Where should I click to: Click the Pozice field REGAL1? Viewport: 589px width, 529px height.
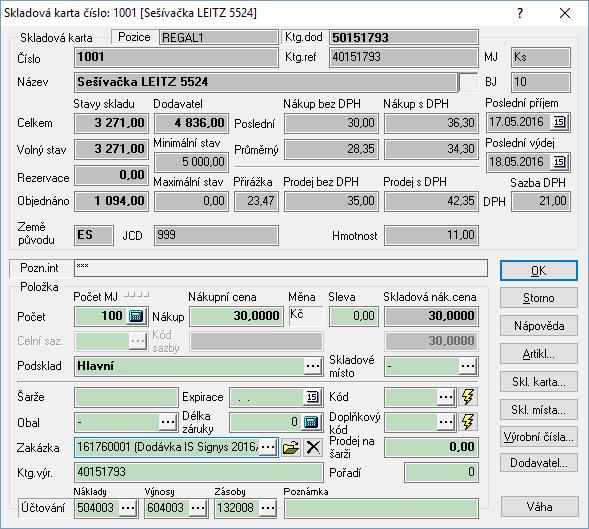click(x=219, y=38)
